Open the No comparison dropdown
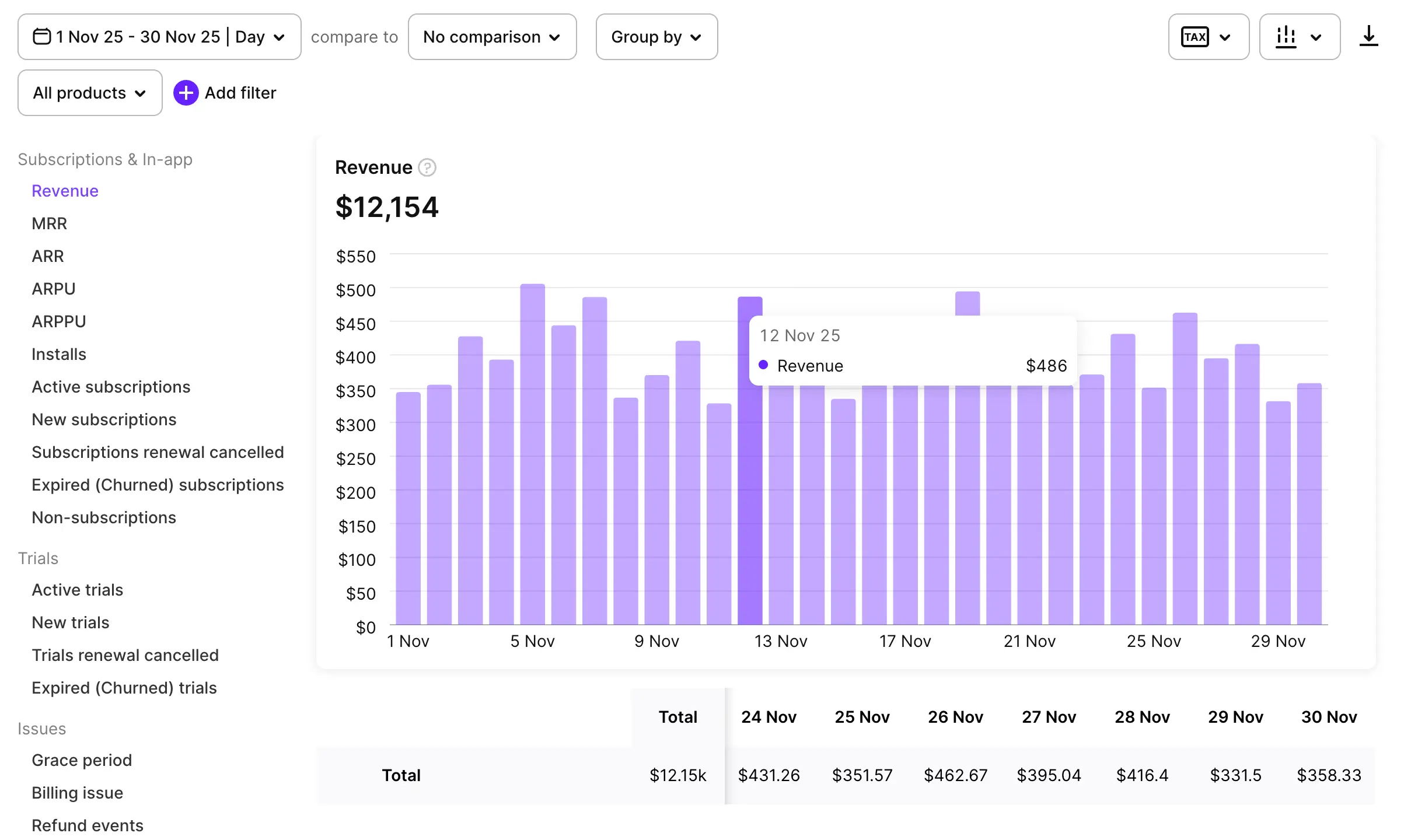Viewport: 1404px width, 840px height. tap(492, 37)
